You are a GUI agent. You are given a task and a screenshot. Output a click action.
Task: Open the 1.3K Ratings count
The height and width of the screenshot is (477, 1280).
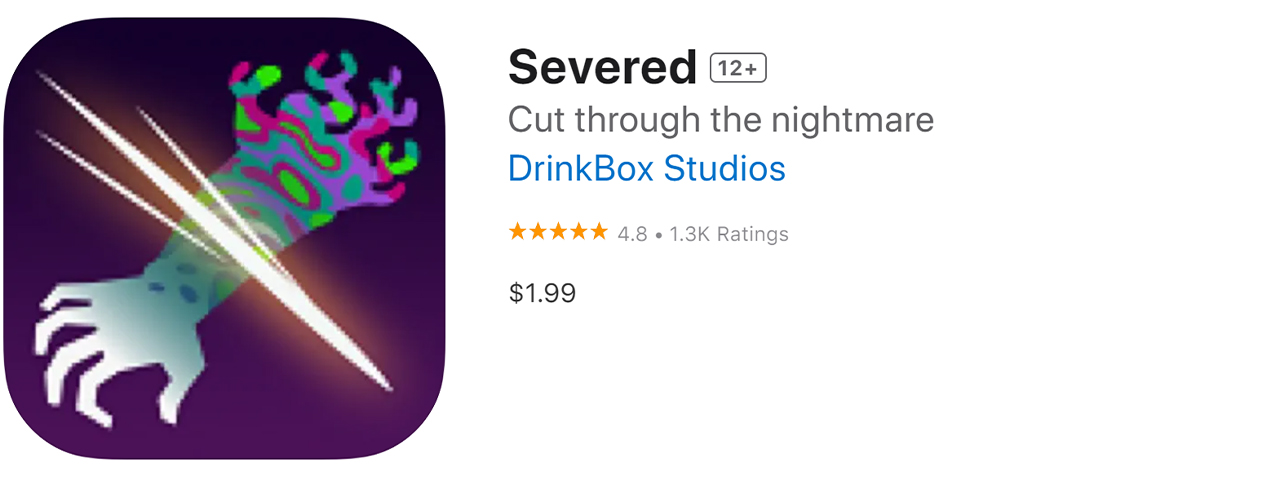point(729,234)
